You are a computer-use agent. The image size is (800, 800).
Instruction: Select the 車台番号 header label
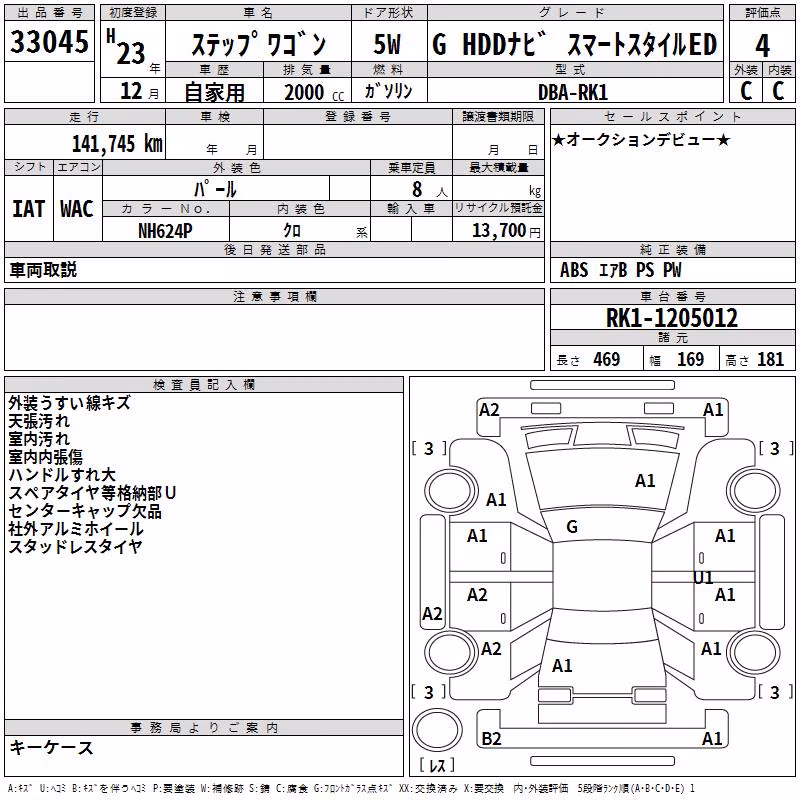pyautogui.click(x=672, y=296)
